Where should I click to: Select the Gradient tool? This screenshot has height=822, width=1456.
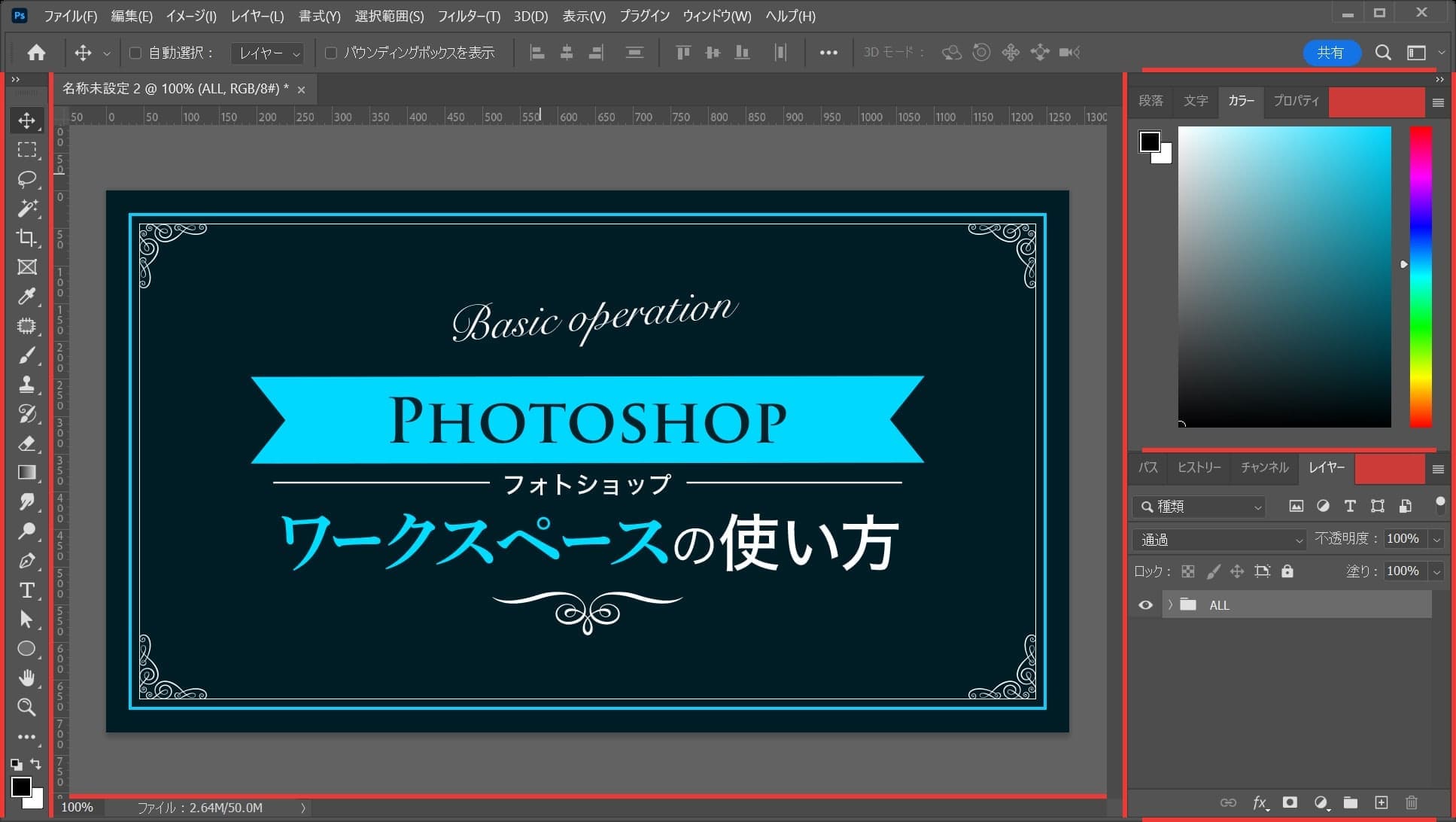pos(26,473)
